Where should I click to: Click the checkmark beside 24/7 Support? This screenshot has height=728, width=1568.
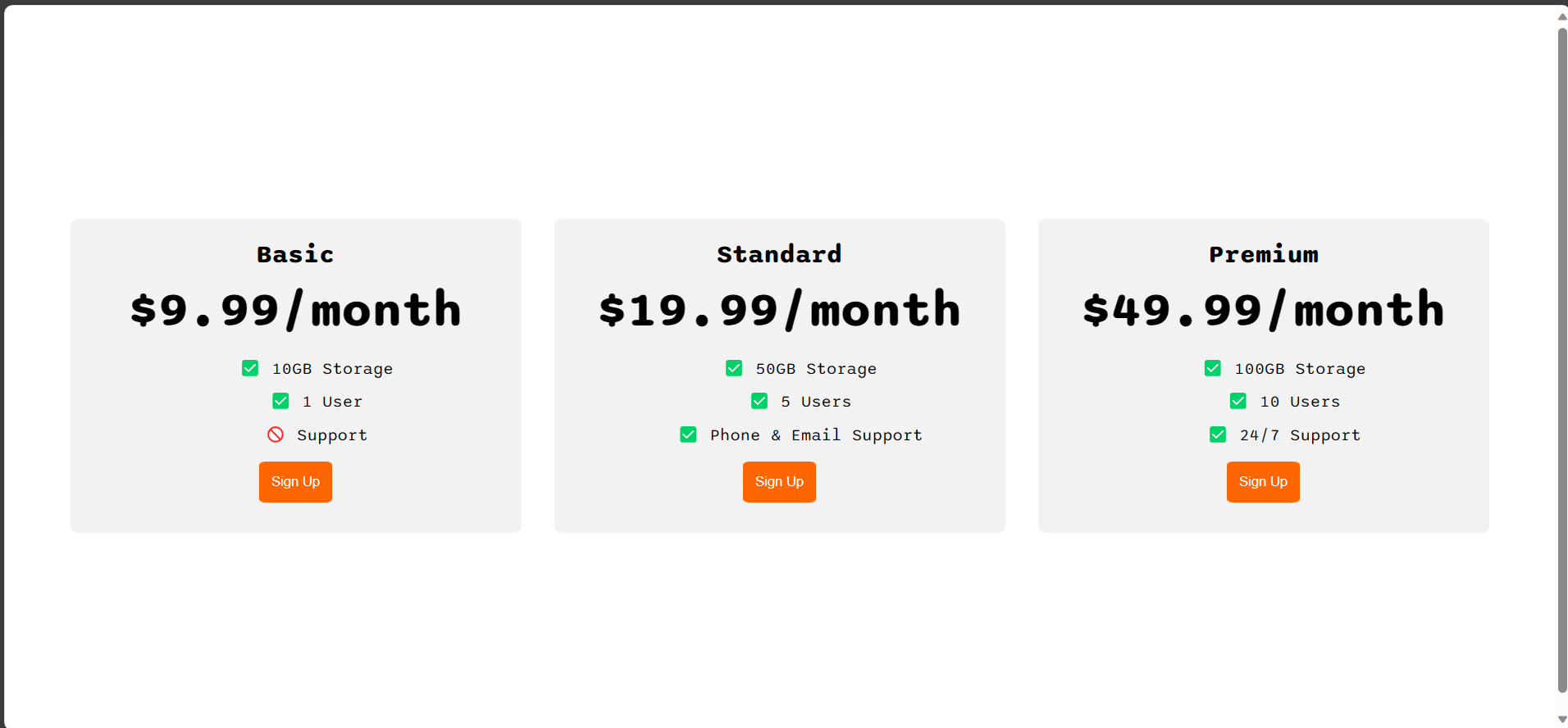pos(1218,435)
